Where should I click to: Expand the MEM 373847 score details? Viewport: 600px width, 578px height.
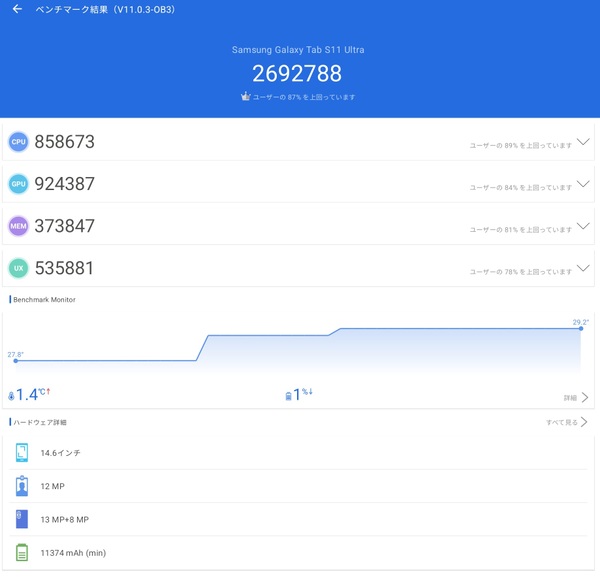point(583,226)
